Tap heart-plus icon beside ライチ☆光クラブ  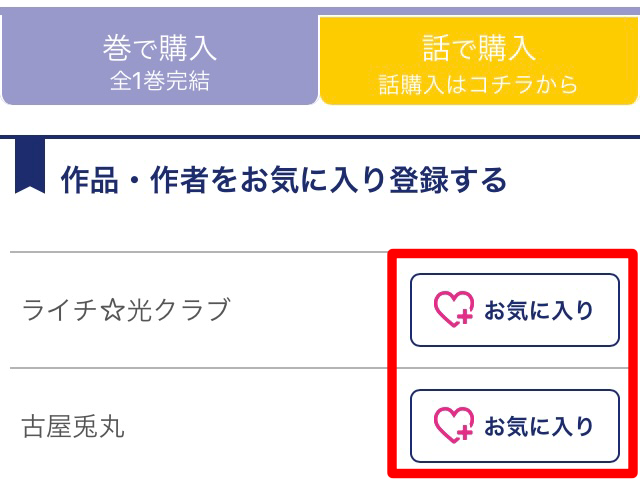coord(453,309)
